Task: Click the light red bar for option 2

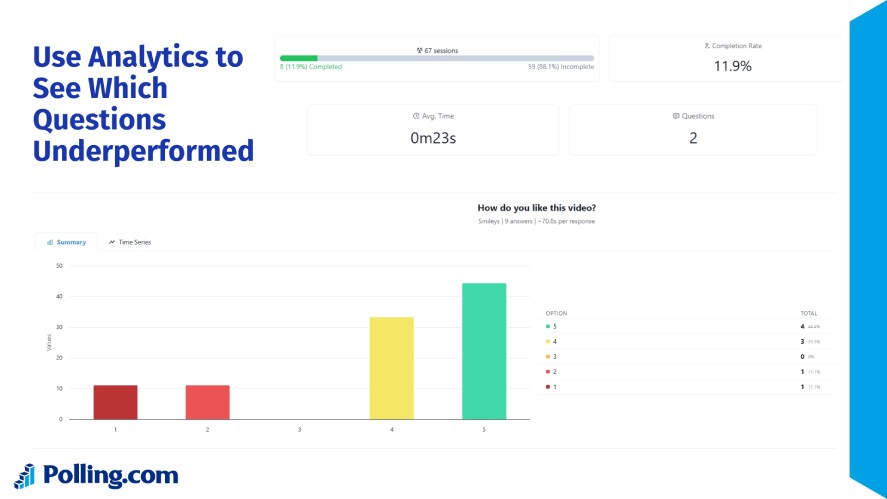Action: point(208,402)
